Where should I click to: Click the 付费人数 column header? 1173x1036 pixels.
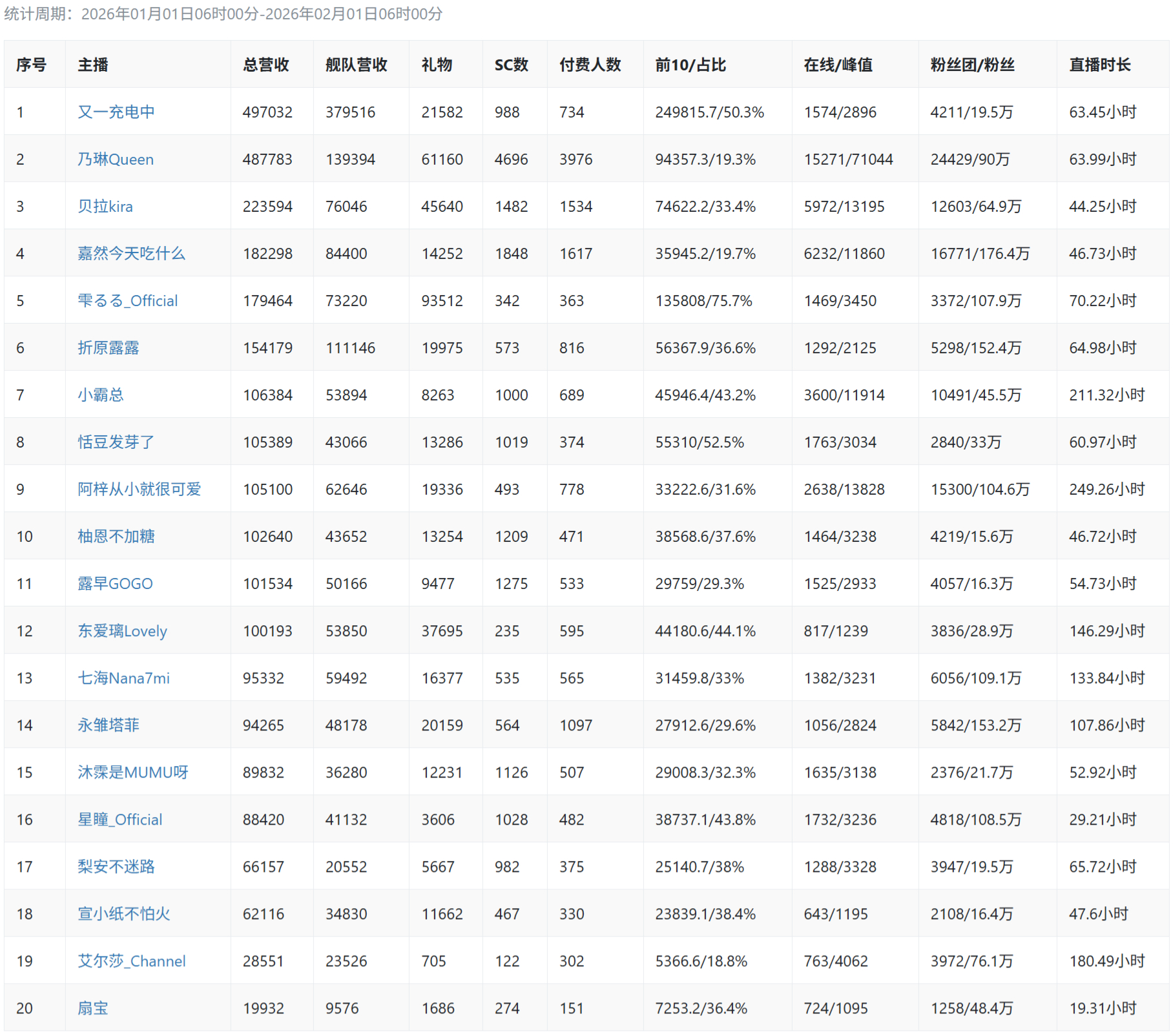pyautogui.click(x=590, y=65)
